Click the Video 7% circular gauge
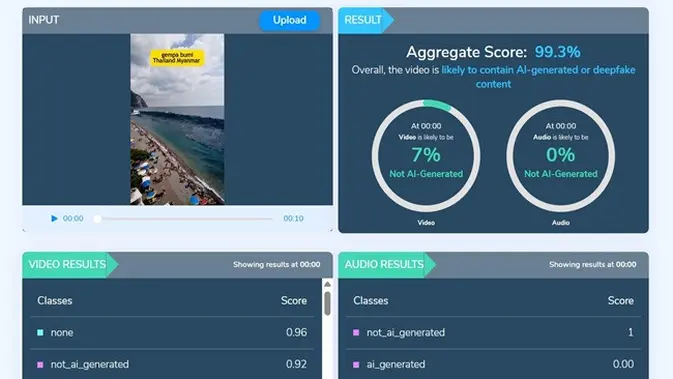 point(426,155)
